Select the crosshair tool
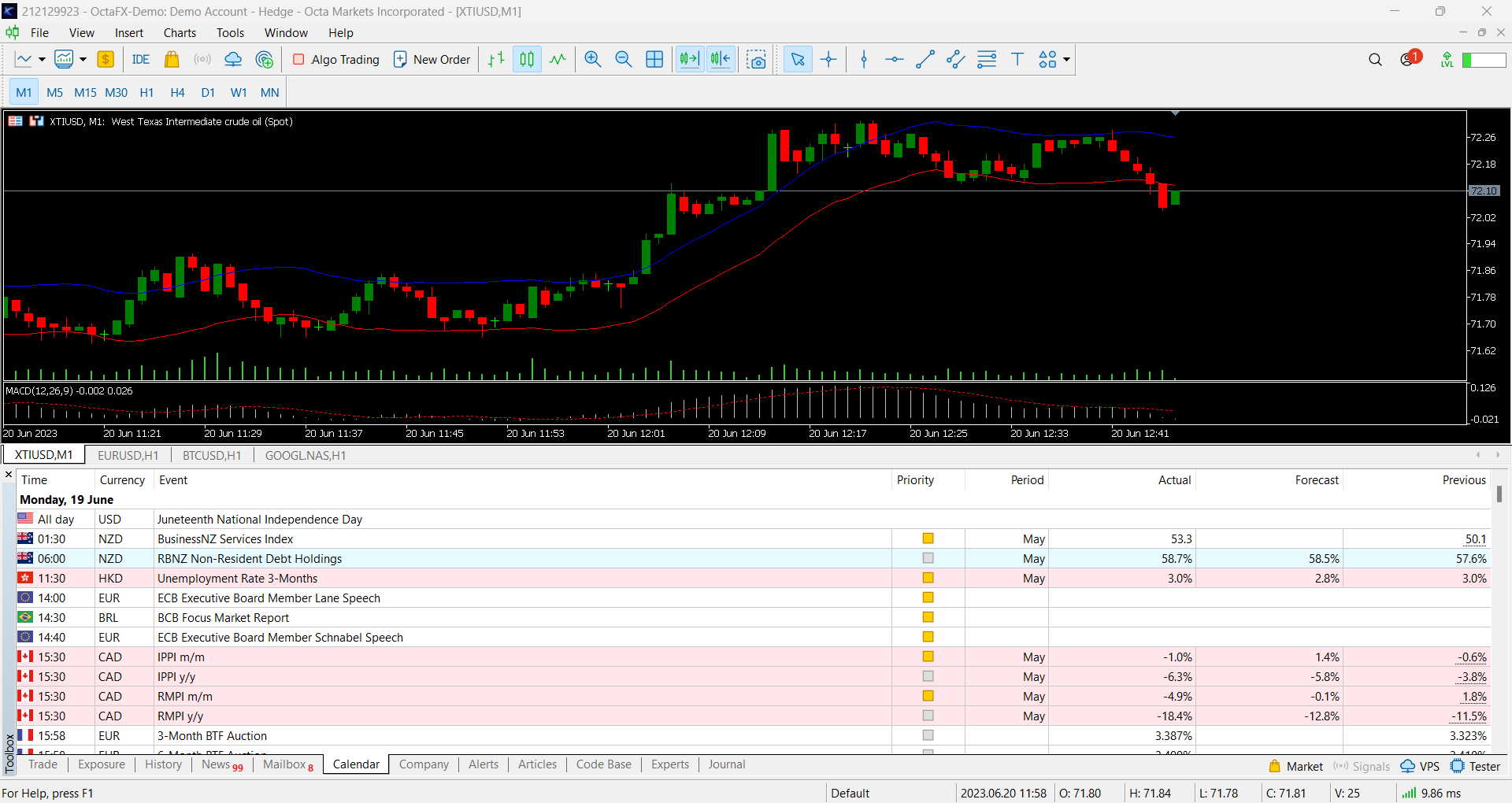This screenshot has width=1512, height=803. (x=828, y=59)
